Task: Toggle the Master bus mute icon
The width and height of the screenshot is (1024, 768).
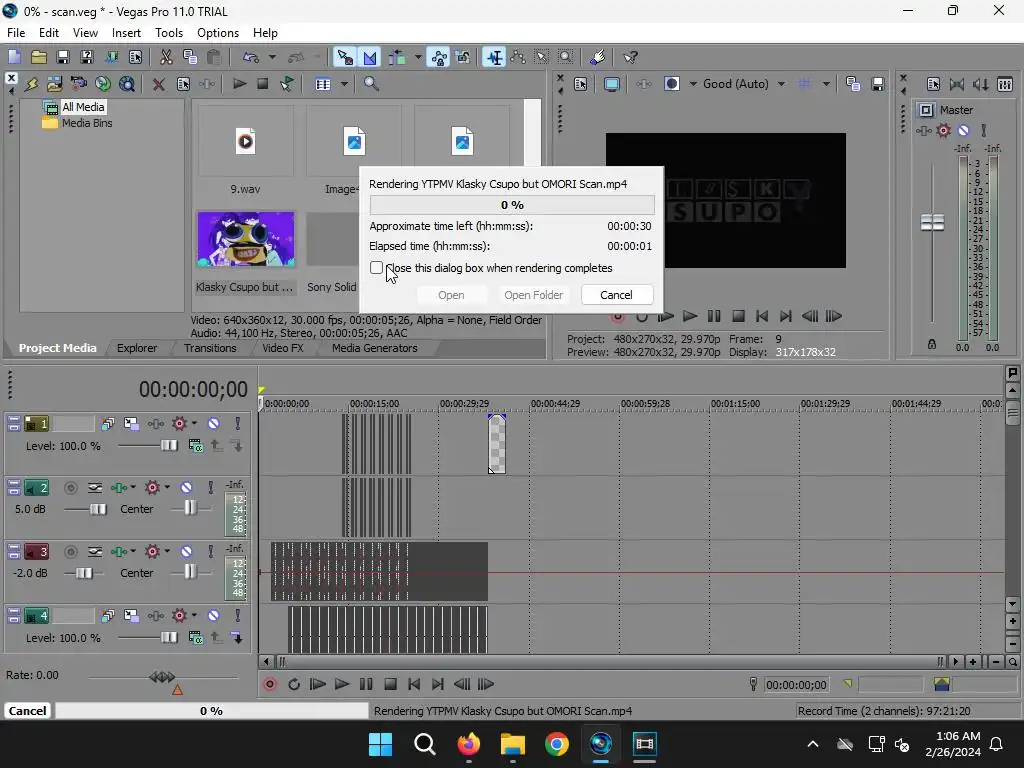Action: click(963, 131)
